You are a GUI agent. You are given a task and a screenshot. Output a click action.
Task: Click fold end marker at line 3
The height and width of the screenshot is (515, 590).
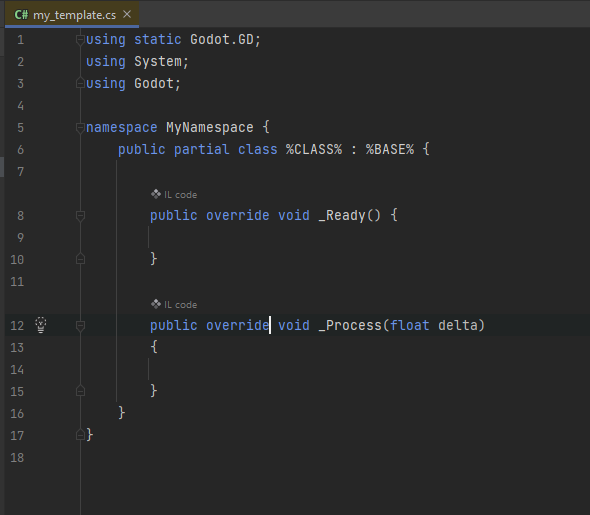coord(80,83)
